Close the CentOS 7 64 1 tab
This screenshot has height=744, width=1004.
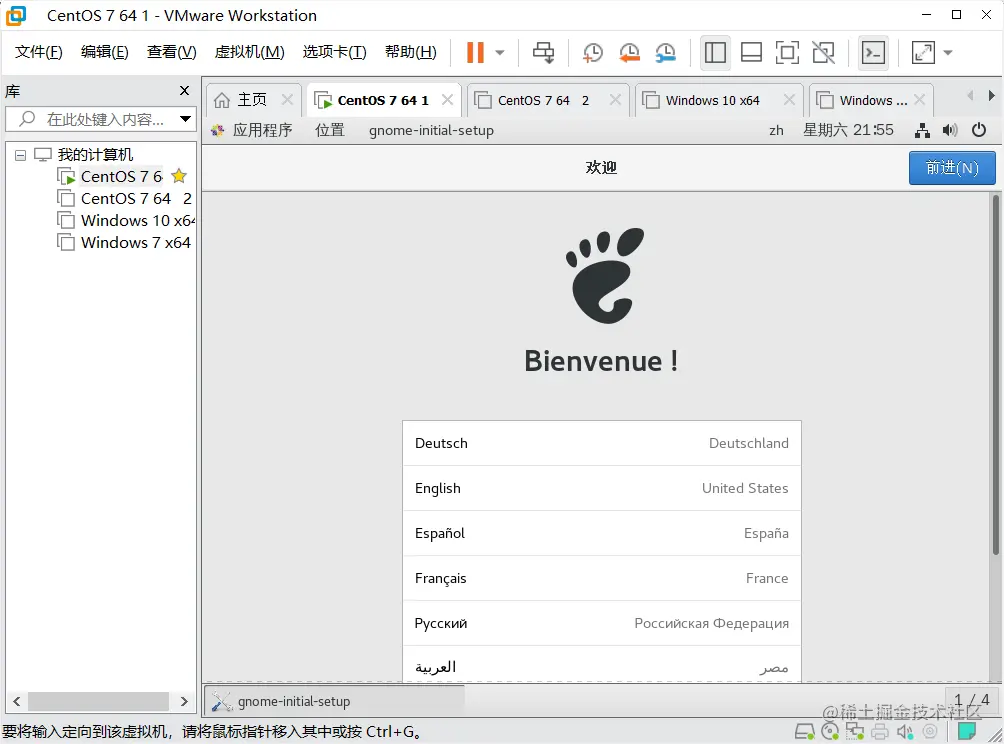click(x=448, y=100)
